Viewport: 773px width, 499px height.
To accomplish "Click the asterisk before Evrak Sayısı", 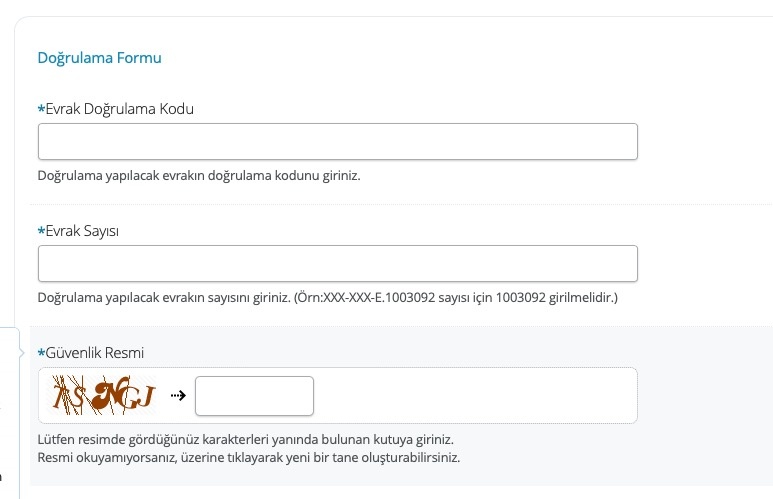I will (41, 231).
